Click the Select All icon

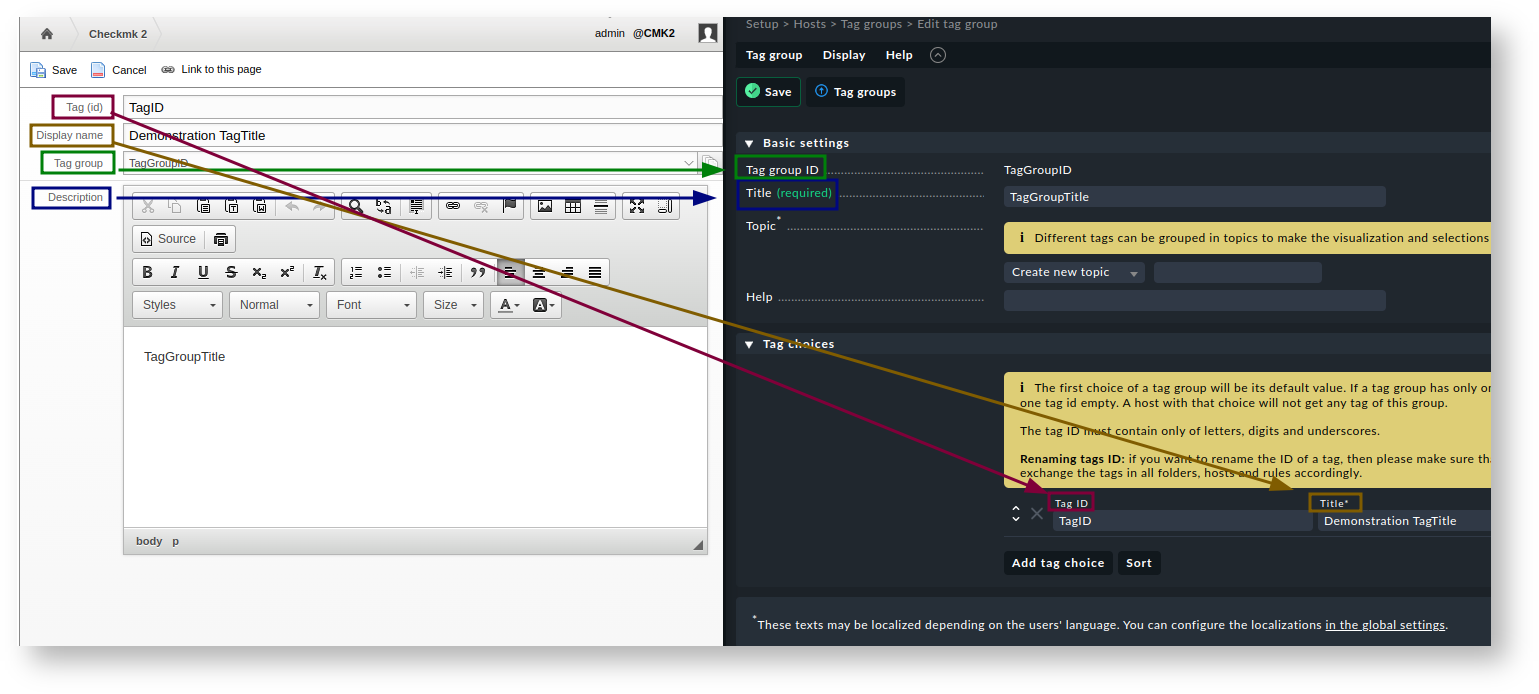(416, 206)
